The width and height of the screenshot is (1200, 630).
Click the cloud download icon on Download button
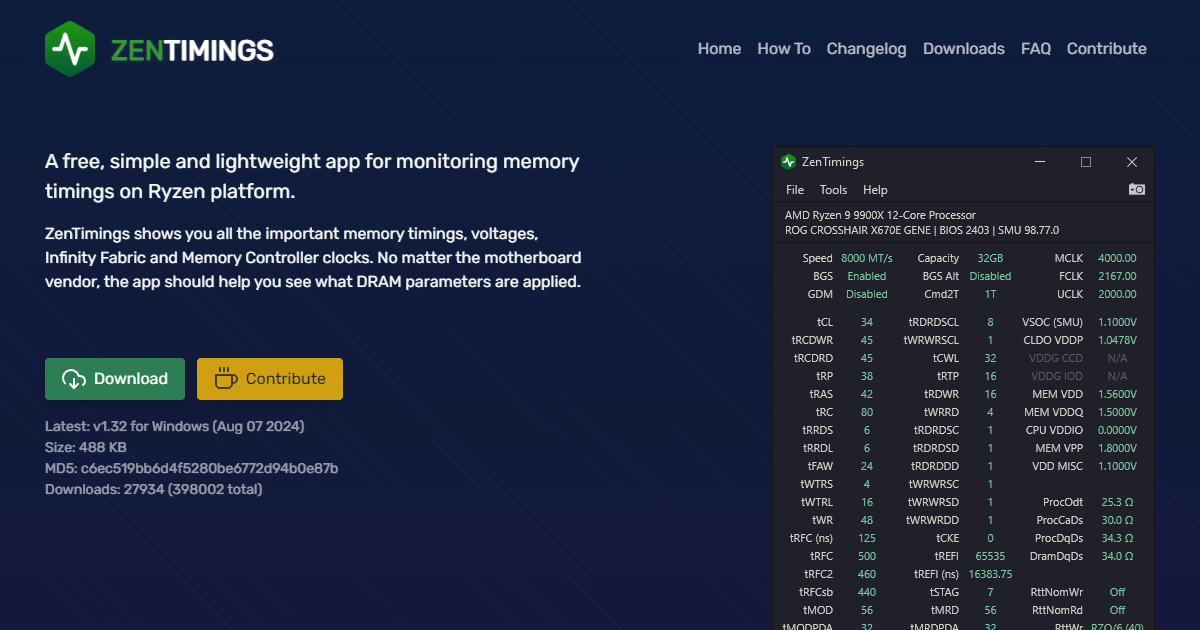(x=74, y=379)
